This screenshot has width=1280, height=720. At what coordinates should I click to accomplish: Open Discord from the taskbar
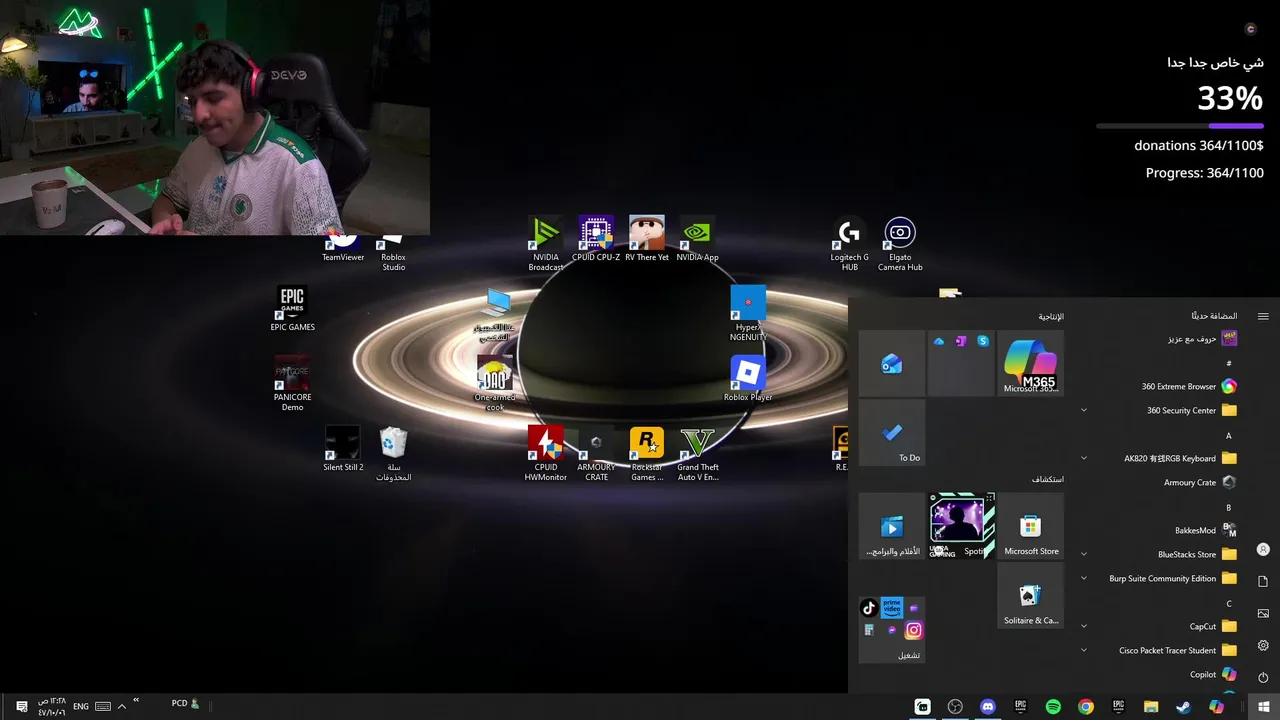(x=988, y=707)
